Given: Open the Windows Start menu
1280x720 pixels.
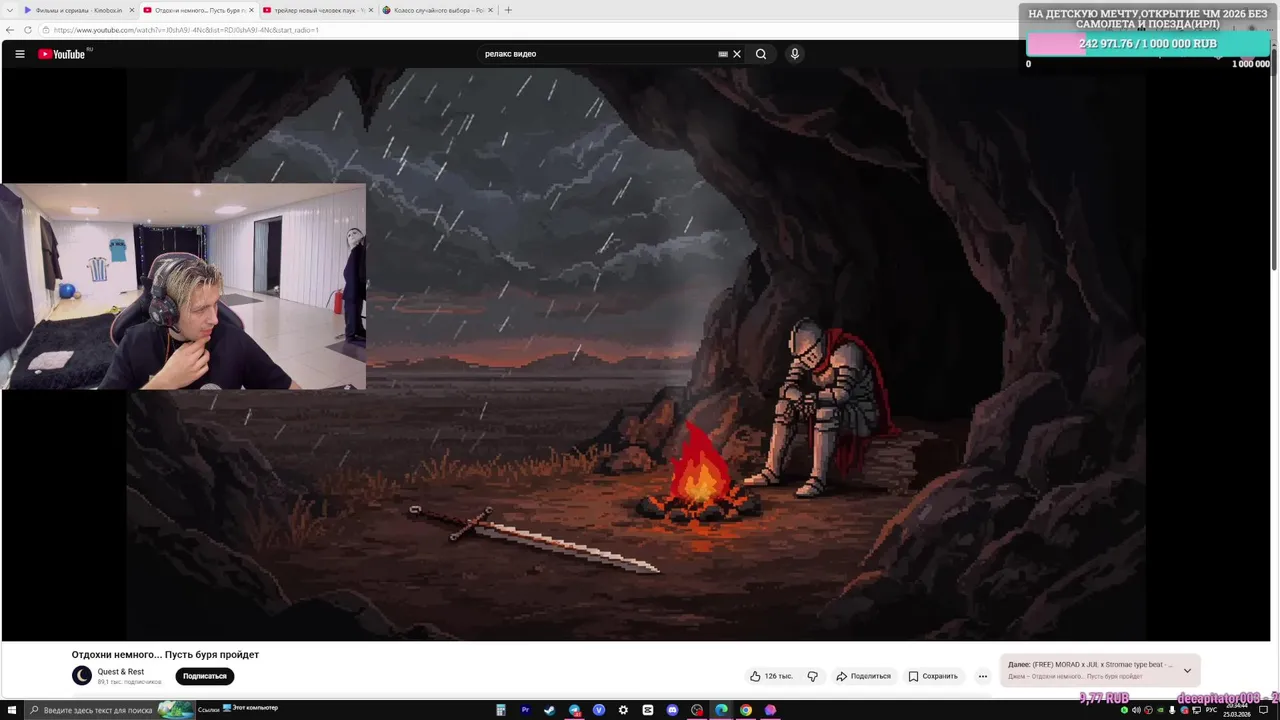Looking at the screenshot, I should pos(12,710).
